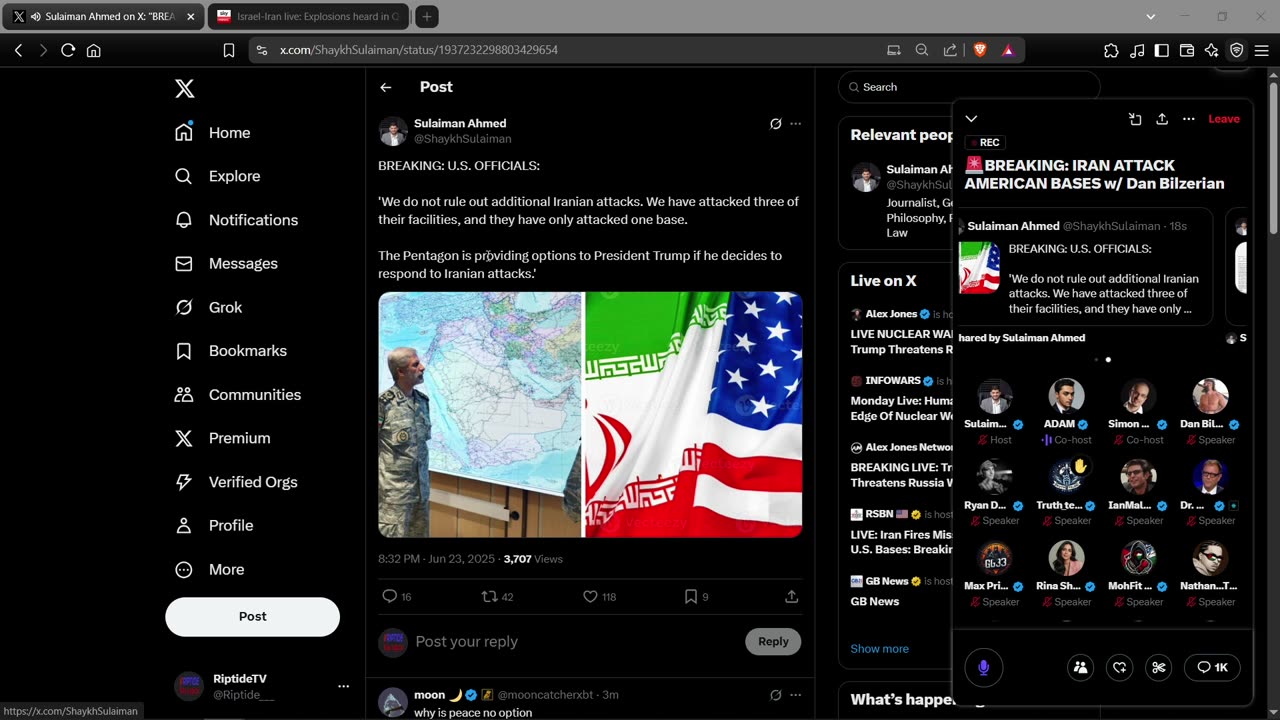1280x720 pixels.
Task: Click the scissors clip icon in Space
Action: click(x=1159, y=667)
